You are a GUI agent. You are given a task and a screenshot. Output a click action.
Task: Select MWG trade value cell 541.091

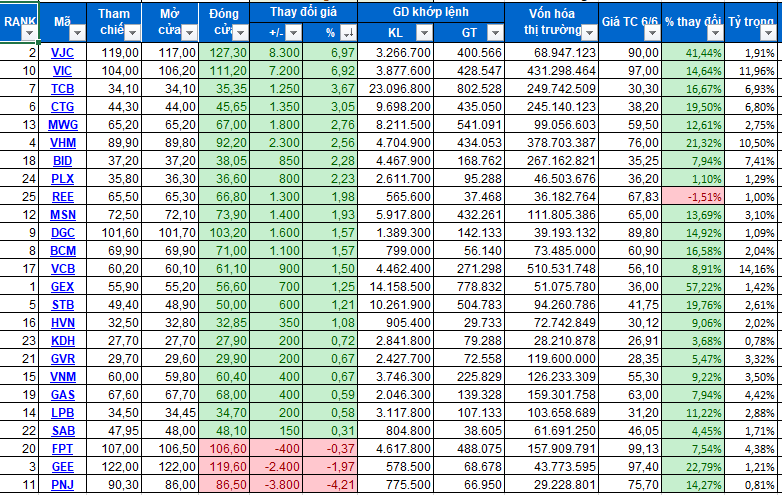tap(469, 125)
